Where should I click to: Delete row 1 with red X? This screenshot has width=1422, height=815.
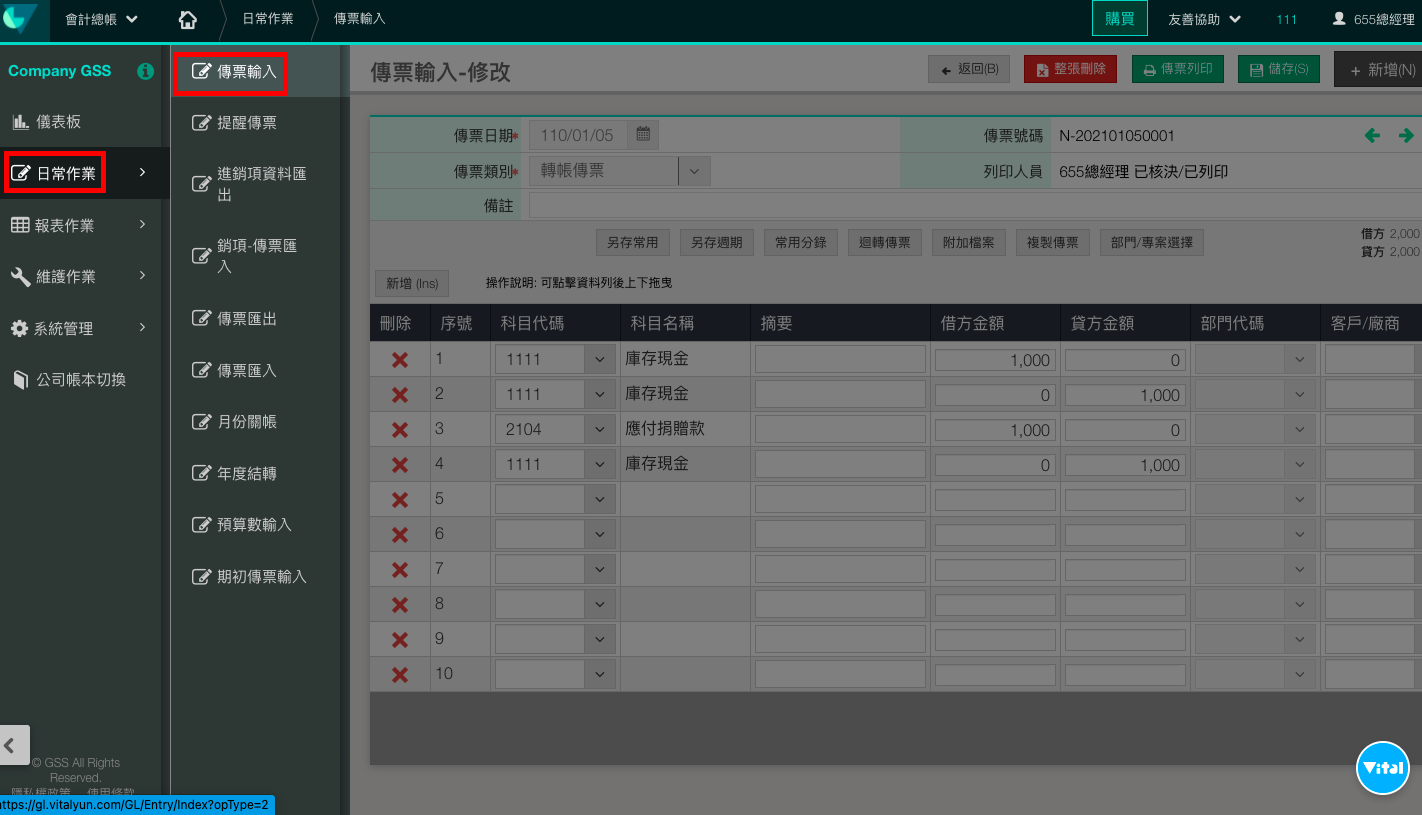click(x=400, y=360)
